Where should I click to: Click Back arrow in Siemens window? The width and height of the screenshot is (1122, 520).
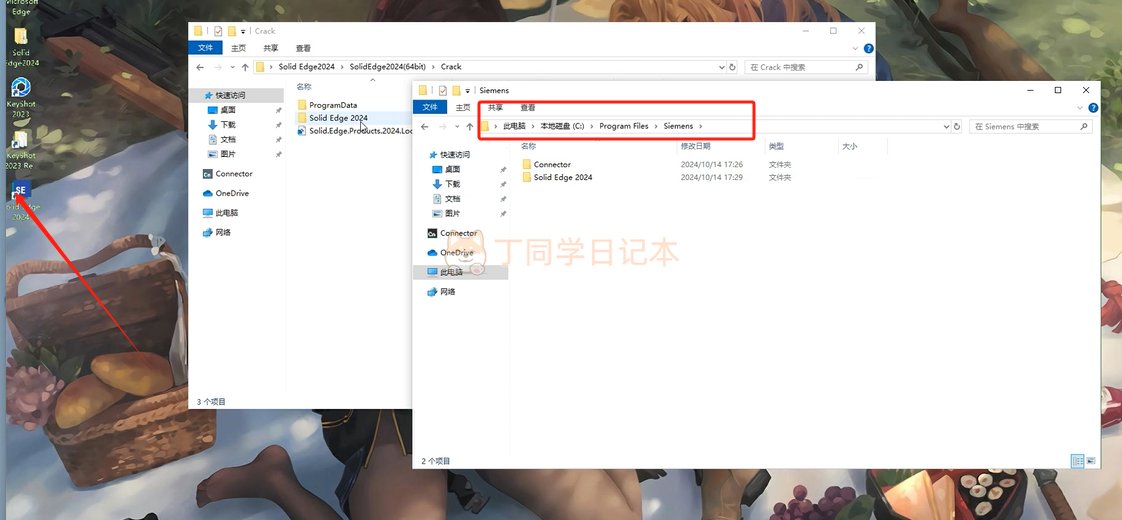[x=424, y=126]
